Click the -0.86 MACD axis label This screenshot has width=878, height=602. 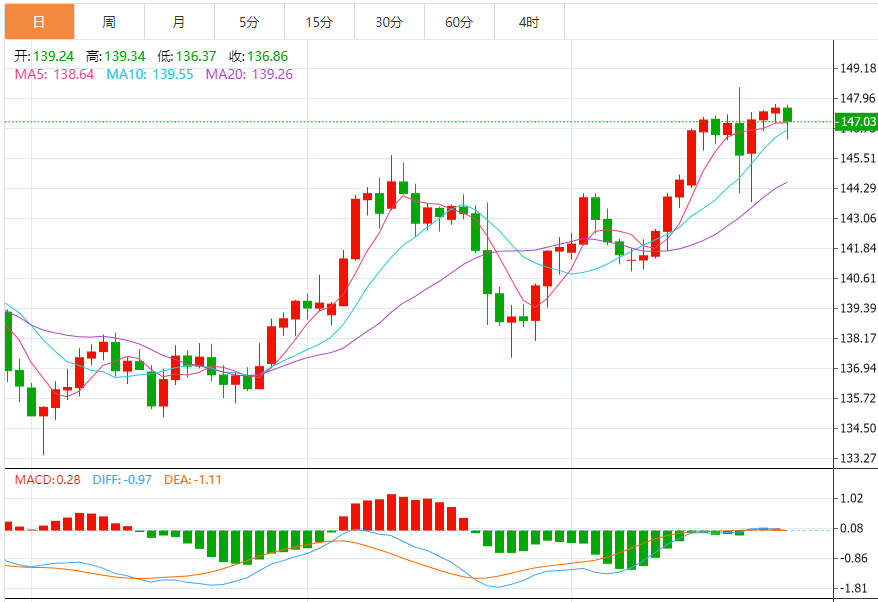(x=854, y=558)
